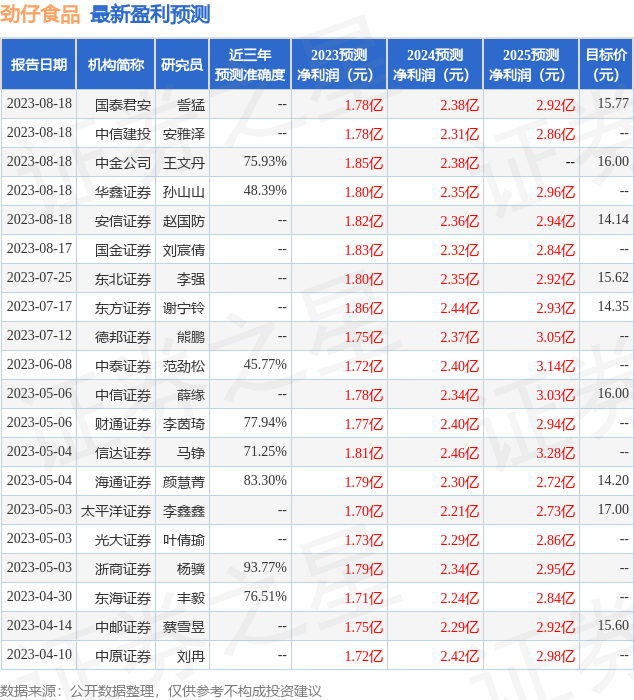
Task: Click accuracy value 75.93%
Action: tap(265, 161)
